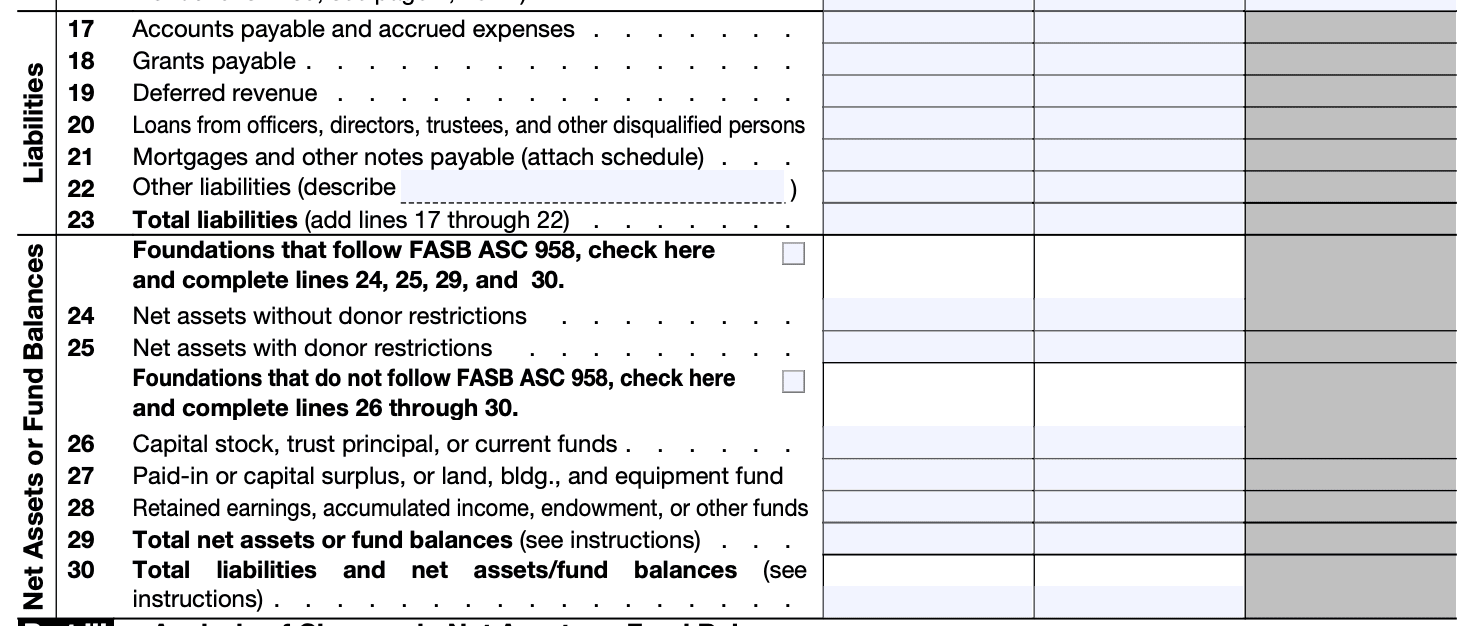Image resolution: width=1466 pixels, height=626 pixels.
Task: Select Total liabilities second column field
Action: click(1139, 218)
